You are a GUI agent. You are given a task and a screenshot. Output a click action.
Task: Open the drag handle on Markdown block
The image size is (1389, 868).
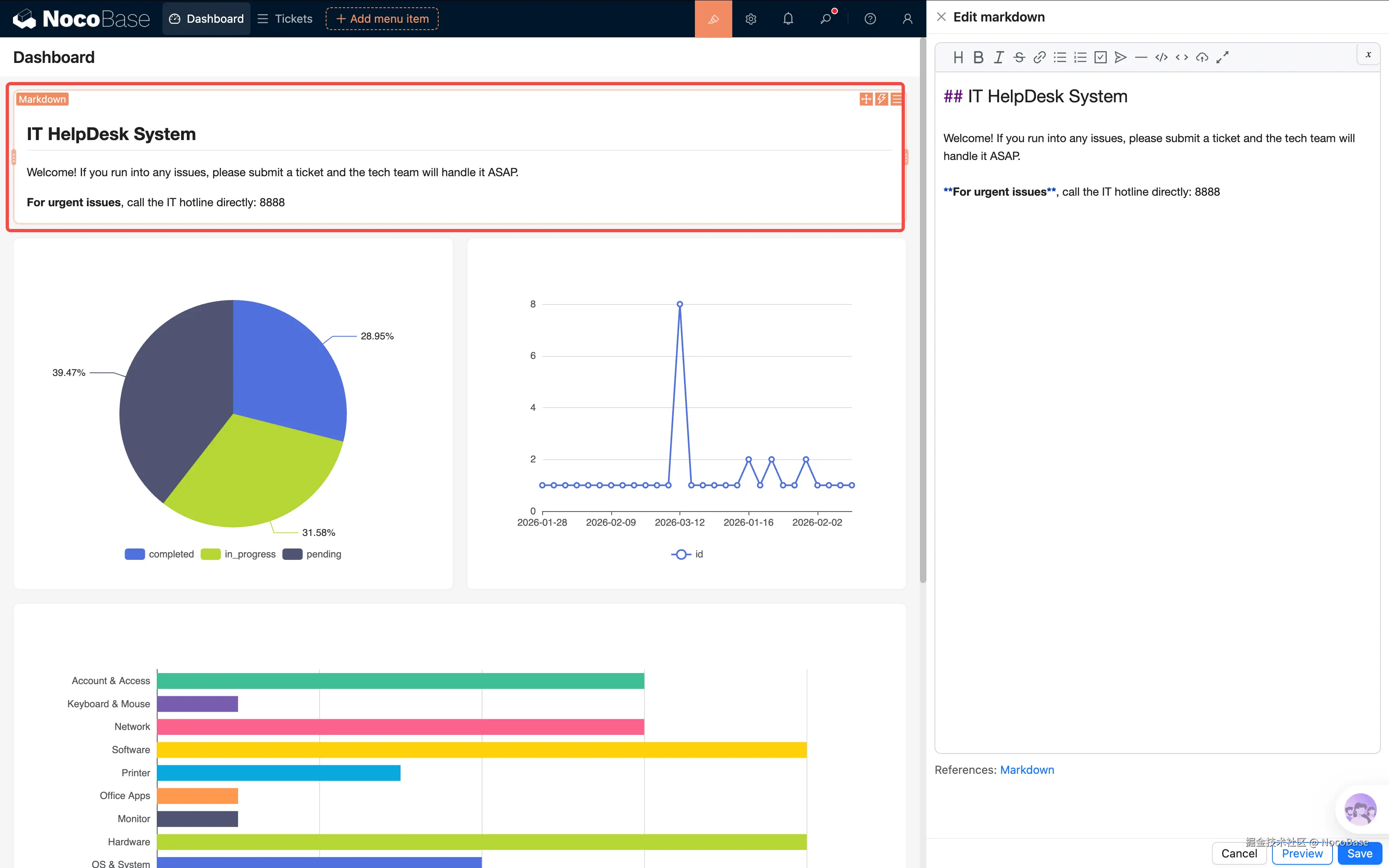865,99
